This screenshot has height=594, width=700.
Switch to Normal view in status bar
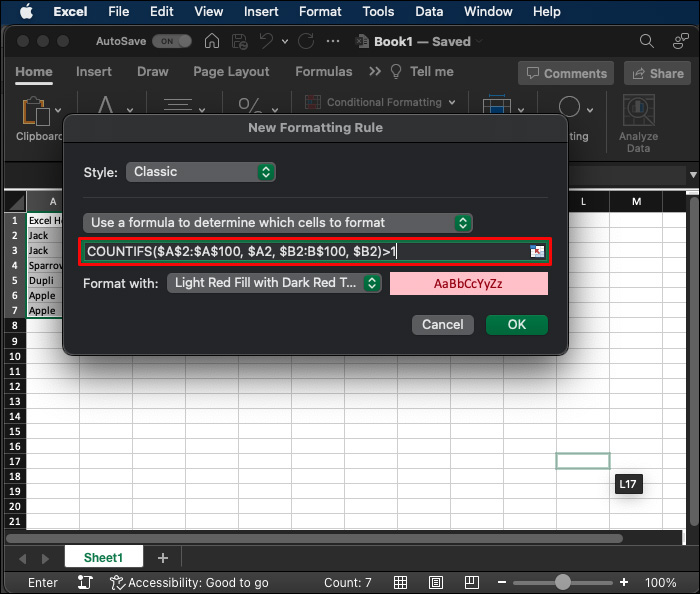[400, 582]
